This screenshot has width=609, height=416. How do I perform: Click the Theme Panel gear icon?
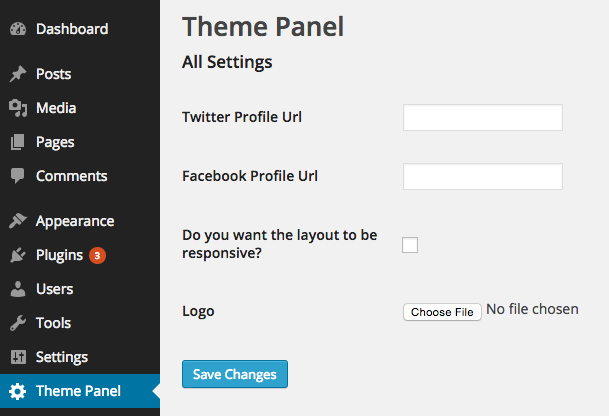pyautogui.click(x=17, y=391)
